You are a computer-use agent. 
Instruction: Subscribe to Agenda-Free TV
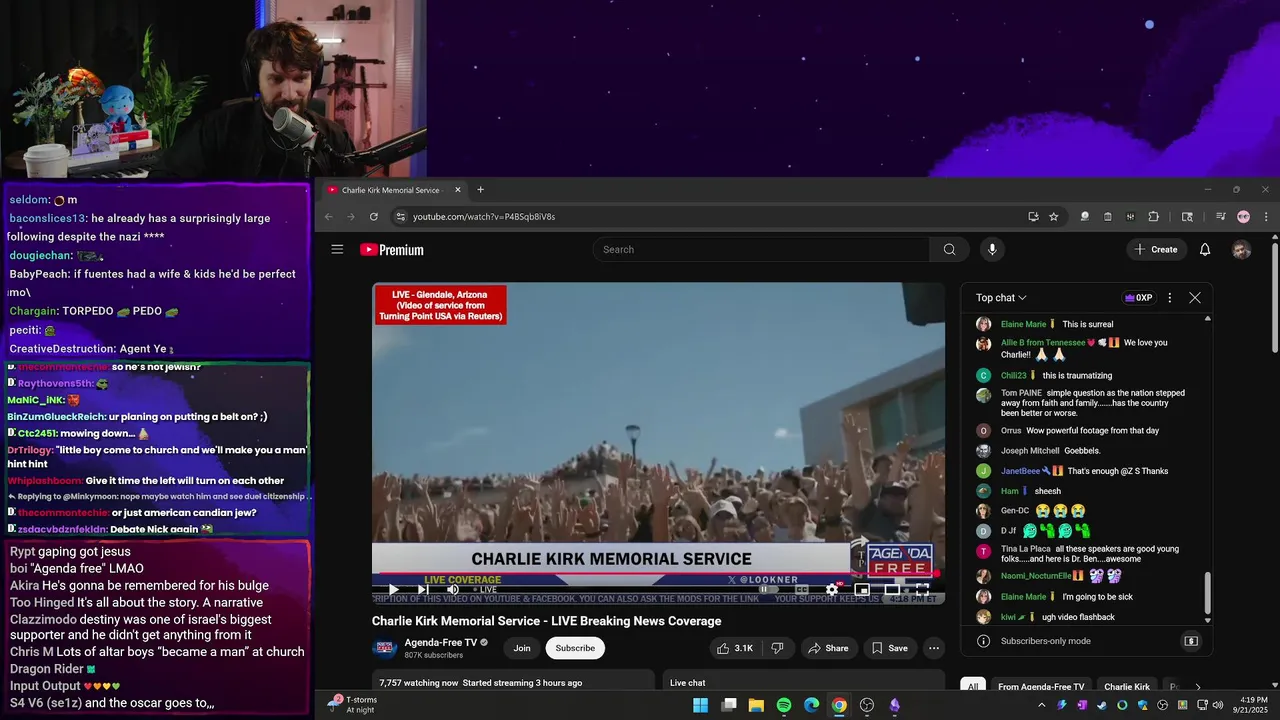pos(575,648)
